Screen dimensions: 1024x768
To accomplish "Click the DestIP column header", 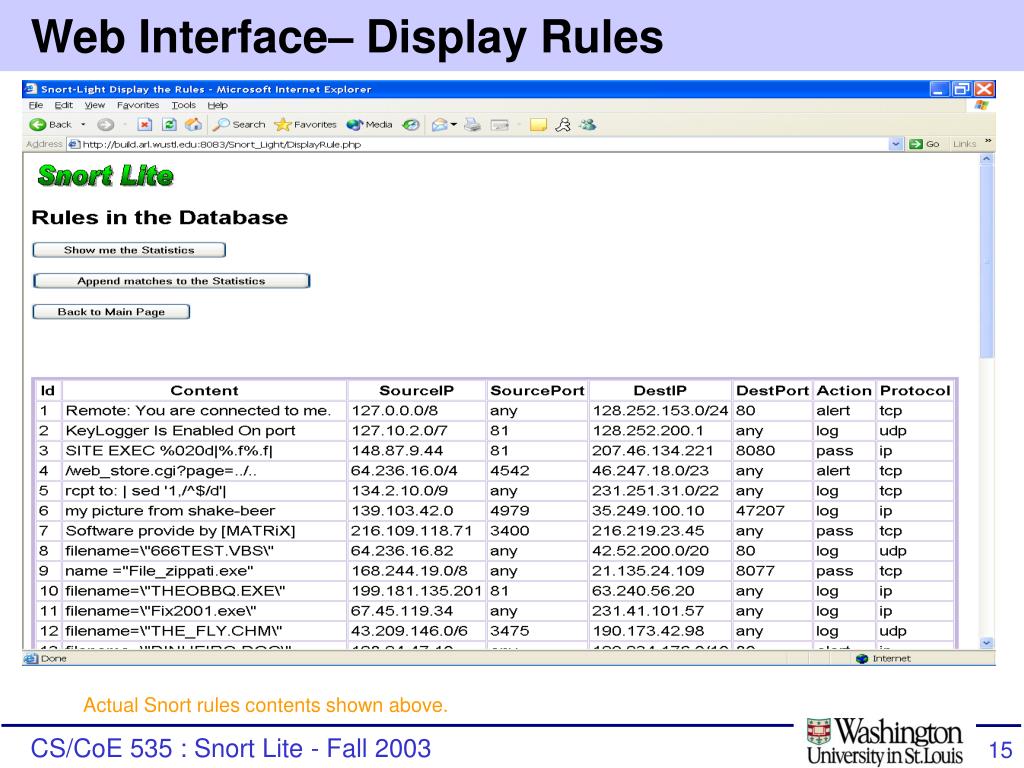I will (x=660, y=391).
